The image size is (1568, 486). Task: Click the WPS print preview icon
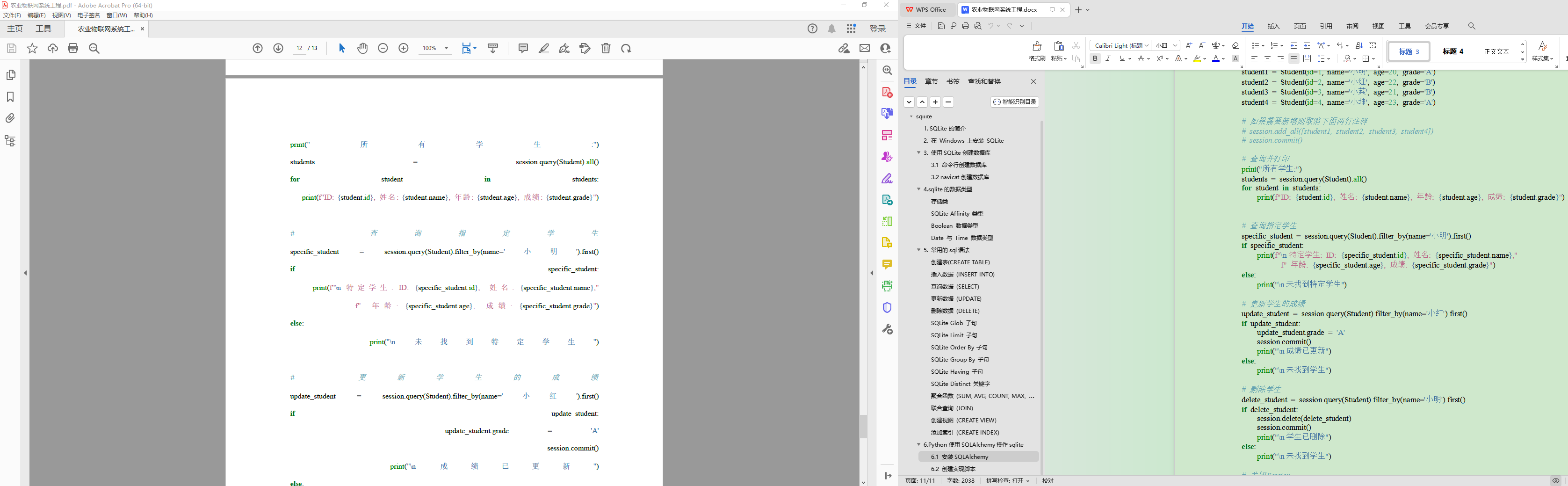point(977,26)
